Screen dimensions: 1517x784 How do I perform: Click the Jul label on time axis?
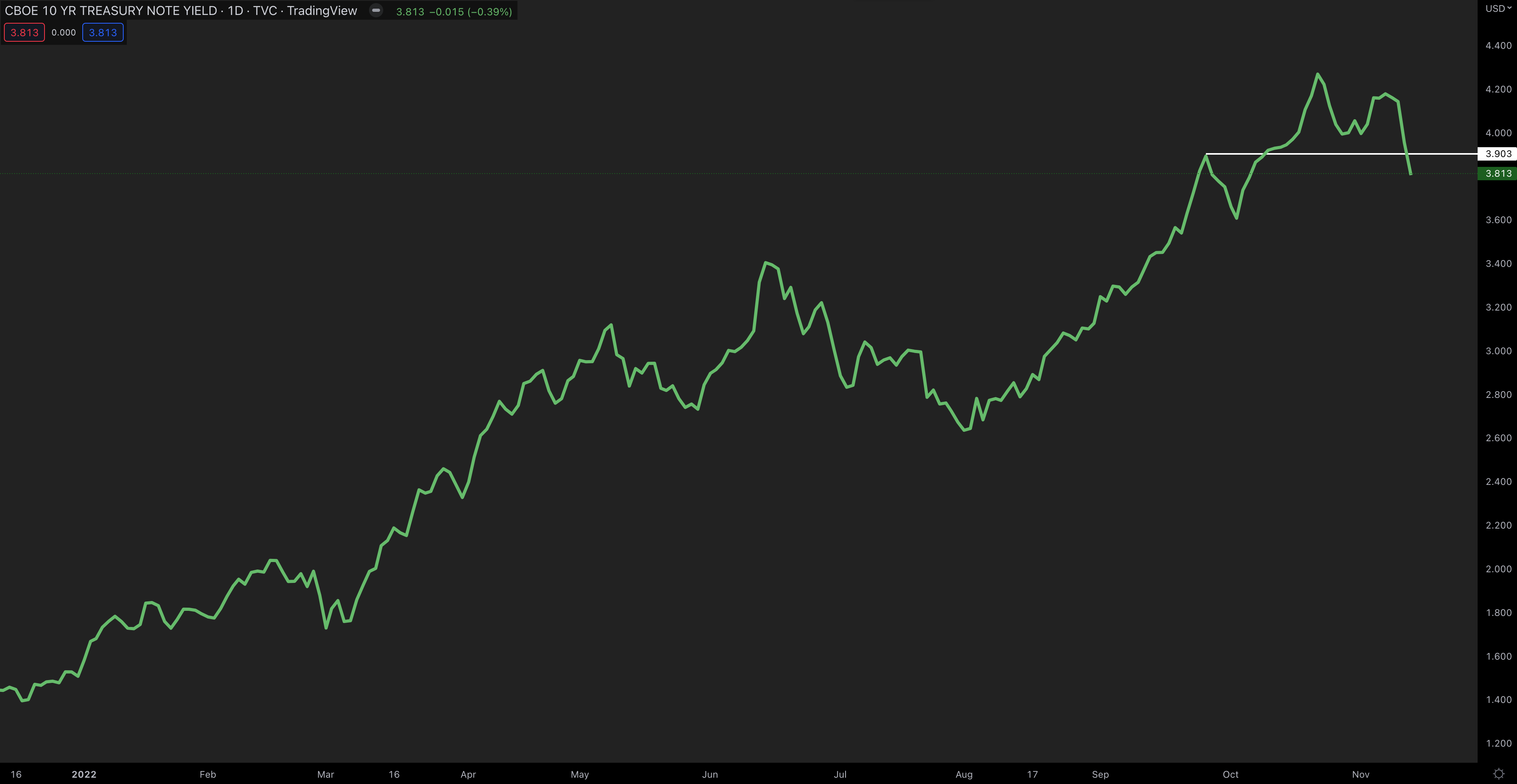(840, 775)
